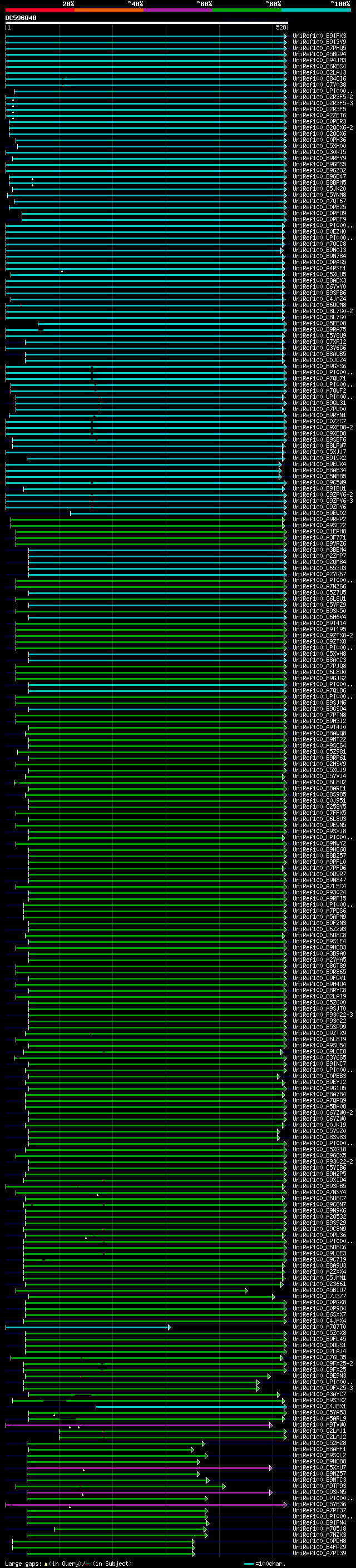Viewport: 356px width, 1568px height.
Task: Click the UniRef100_C7FFK5 hit name
Action: (x=319, y=813)
